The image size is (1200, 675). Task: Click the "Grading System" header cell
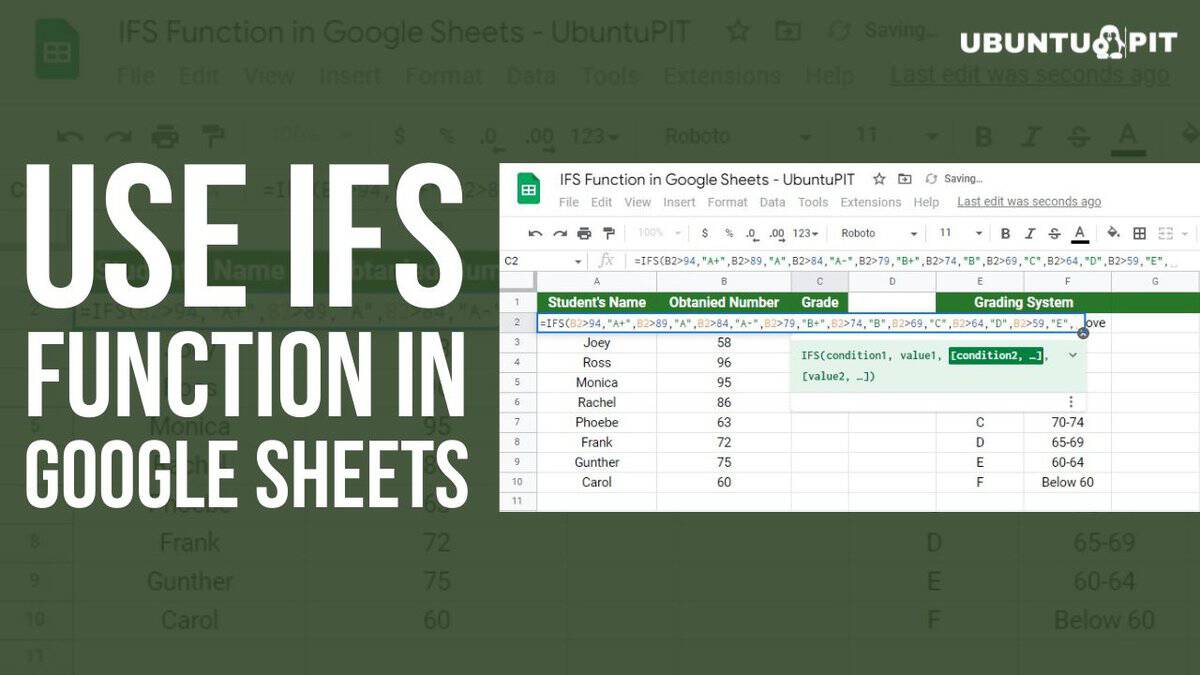(1023, 302)
